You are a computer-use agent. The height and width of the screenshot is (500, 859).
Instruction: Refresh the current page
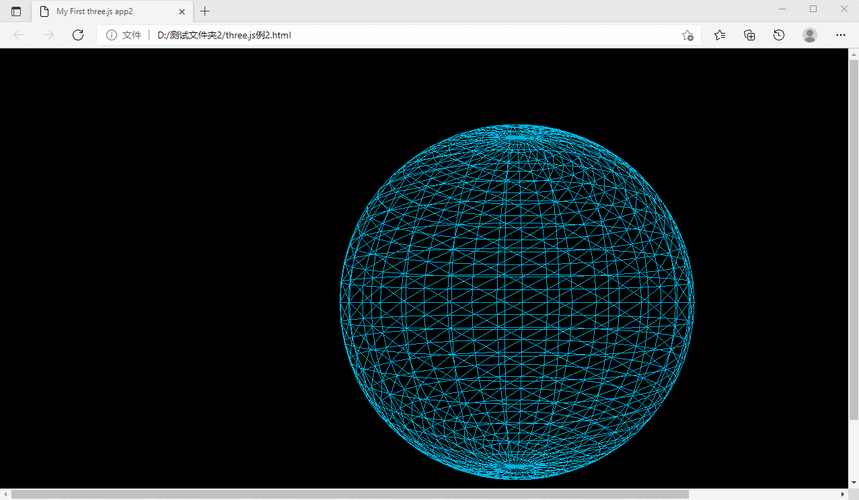[x=78, y=35]
